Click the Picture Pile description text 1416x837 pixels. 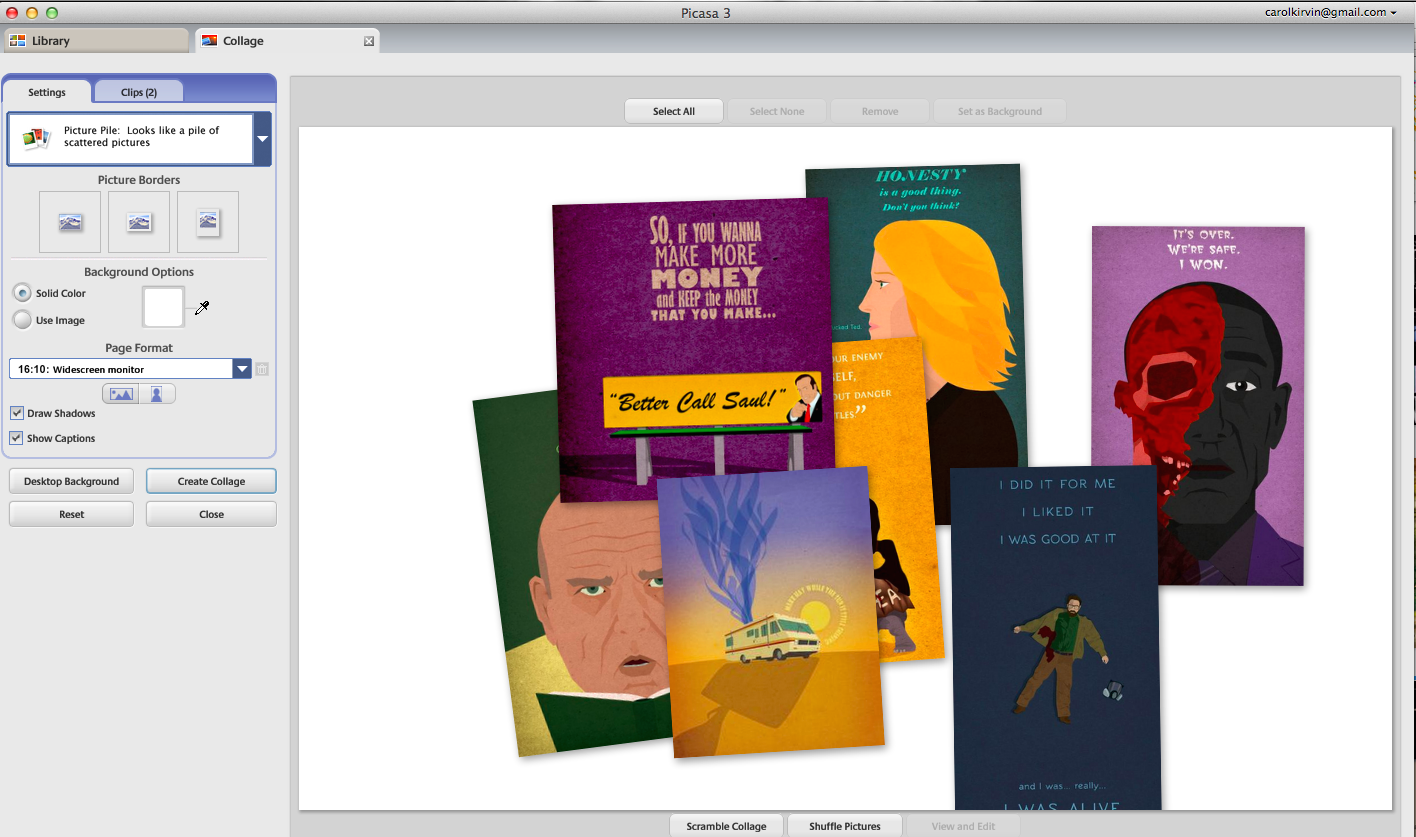pyautogui.click(x=141, y=136)
